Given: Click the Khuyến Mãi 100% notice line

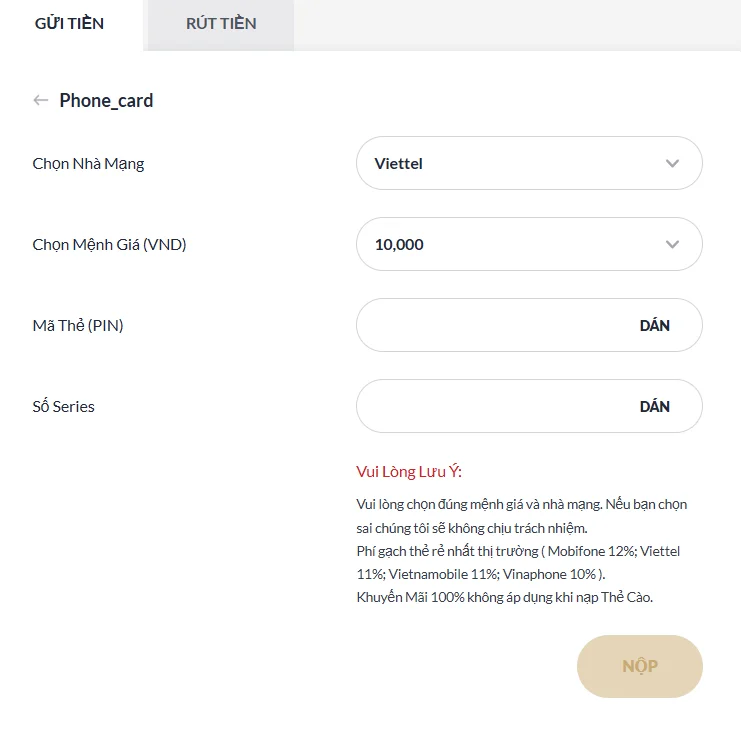Looking at the screenshot, I should point(504,597).
